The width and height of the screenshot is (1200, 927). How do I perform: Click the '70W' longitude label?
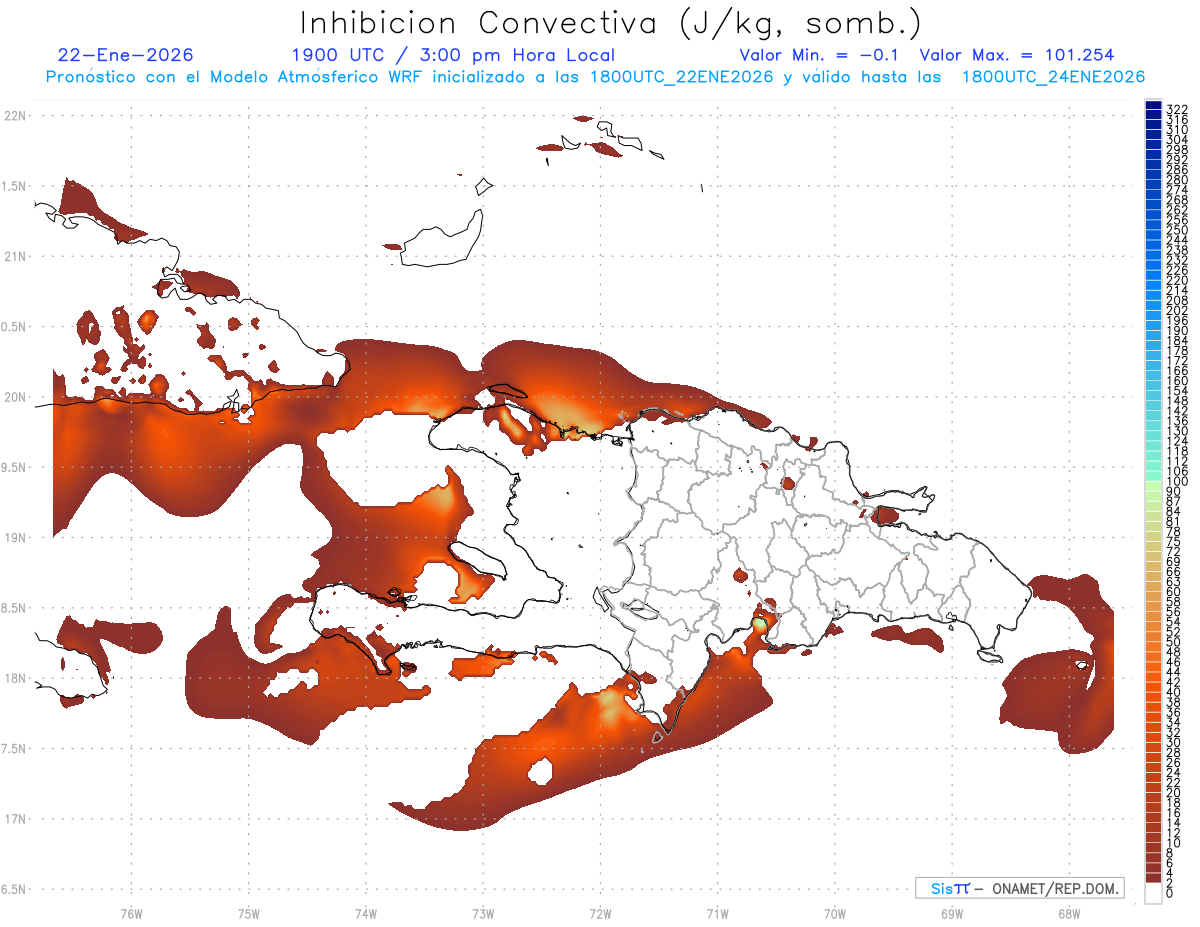(835, 913)
